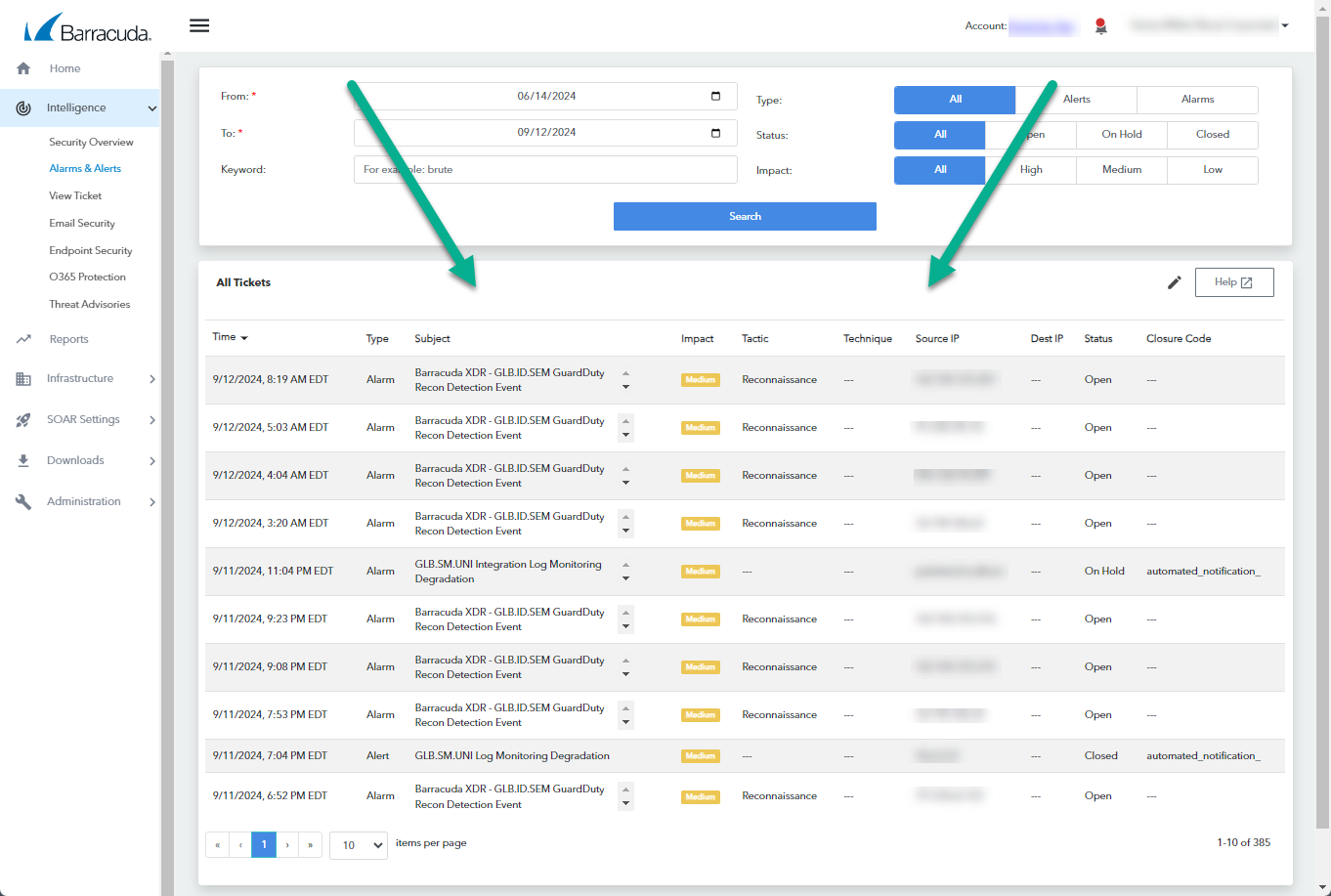
Task: Go to the first page arrow
Action: point(217,845)
